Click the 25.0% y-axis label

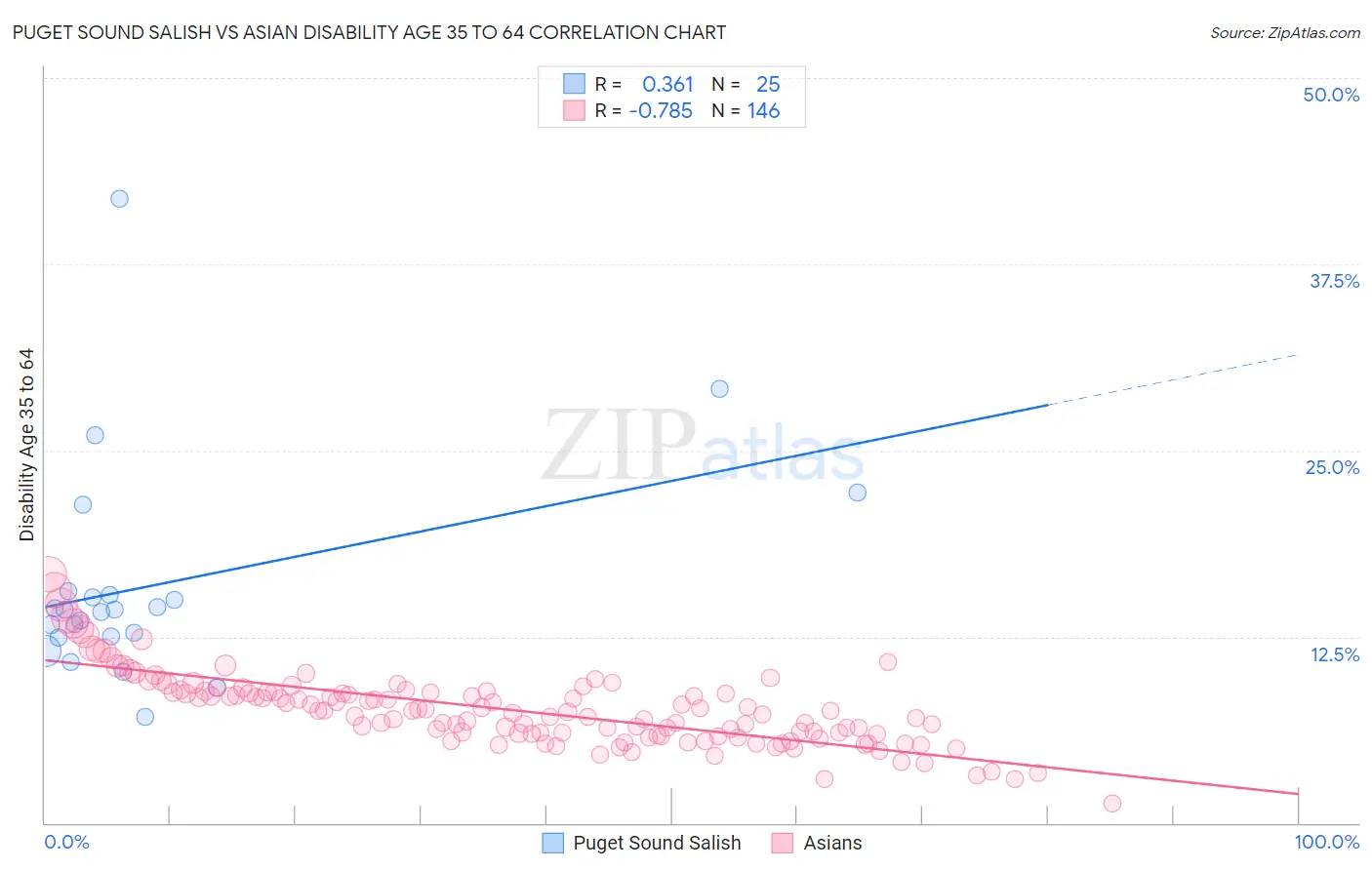[1332, 467]
